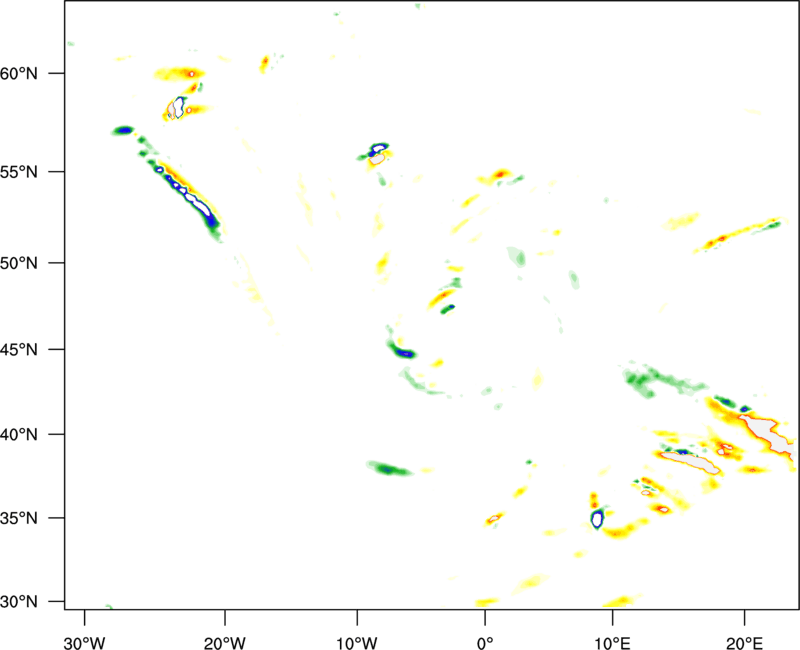800x650 pixels.
Task: Click the 10°W longitude label
Action: [357, 643]
